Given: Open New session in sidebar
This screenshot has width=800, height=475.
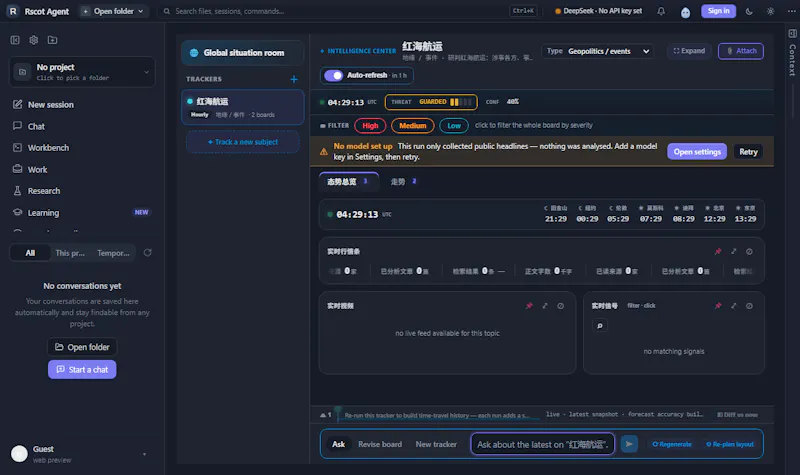Looking at the screenshot, I should (x=82, y=105).
